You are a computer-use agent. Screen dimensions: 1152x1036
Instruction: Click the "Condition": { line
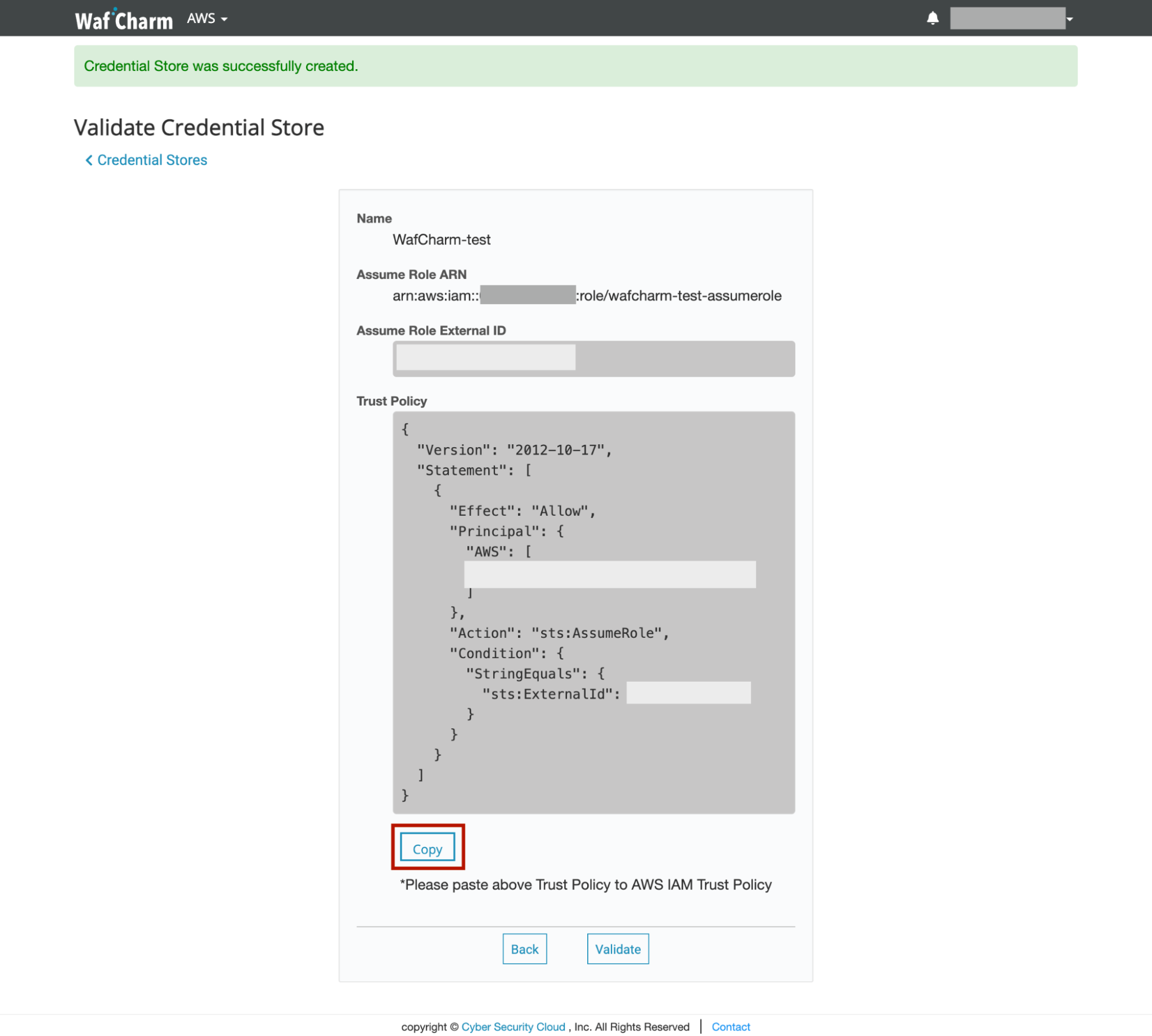tap(507, 653)
